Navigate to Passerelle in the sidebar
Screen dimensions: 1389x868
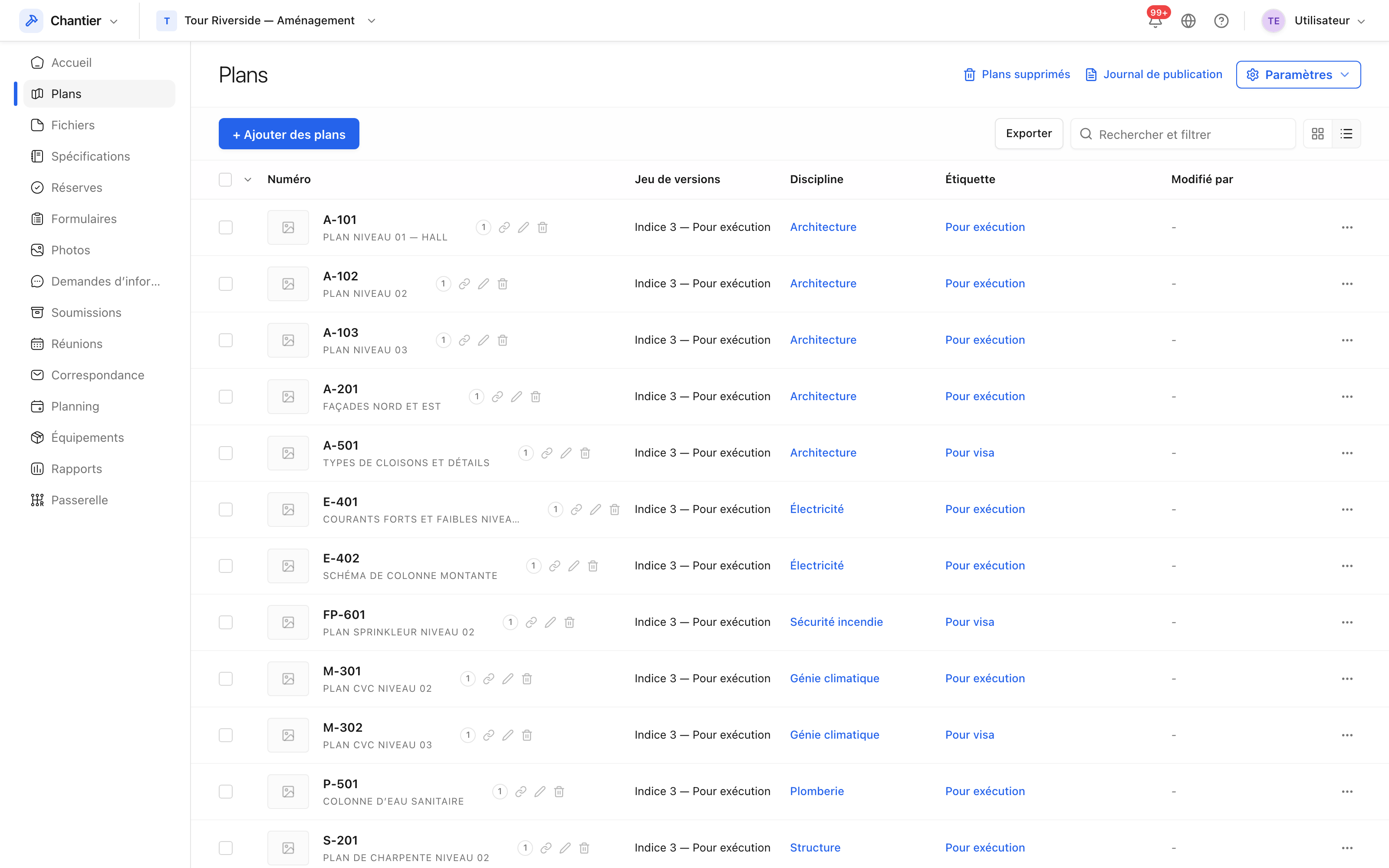(x=99, y=500)
